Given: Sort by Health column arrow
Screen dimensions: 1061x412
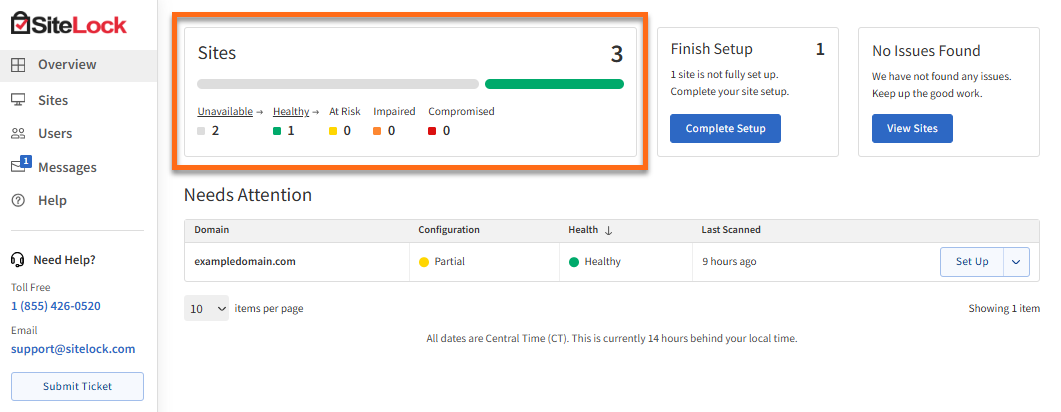Looking at the screenshot, I should tap(608, 230).
